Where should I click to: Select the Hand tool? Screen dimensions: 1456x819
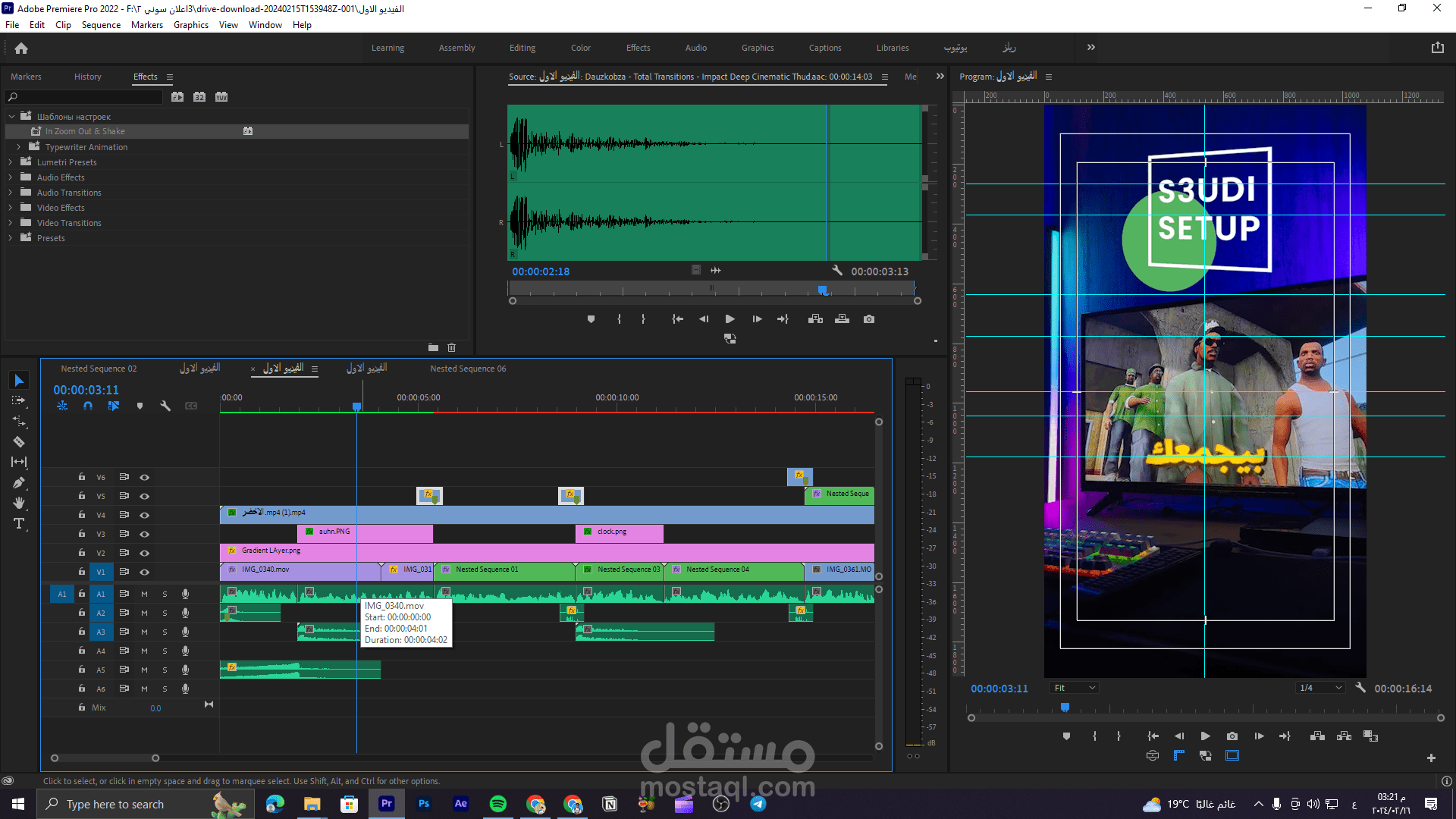19,503
